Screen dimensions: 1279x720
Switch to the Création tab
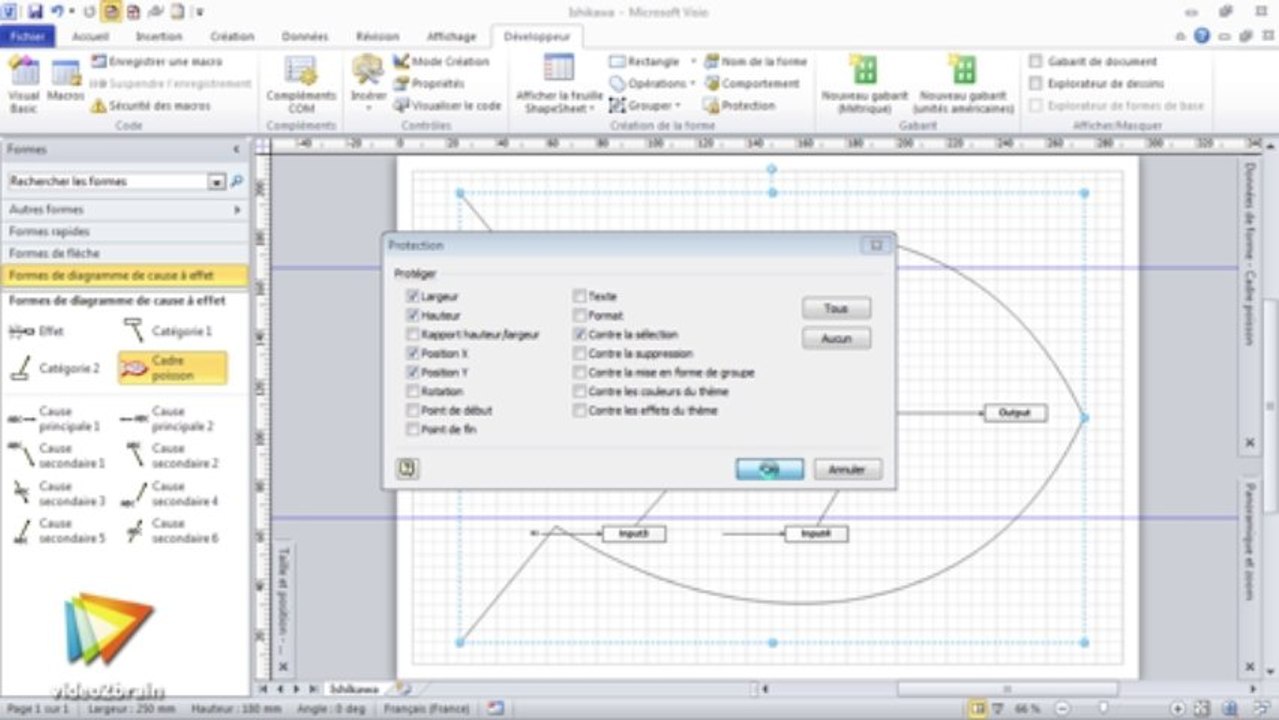[232, 36]
